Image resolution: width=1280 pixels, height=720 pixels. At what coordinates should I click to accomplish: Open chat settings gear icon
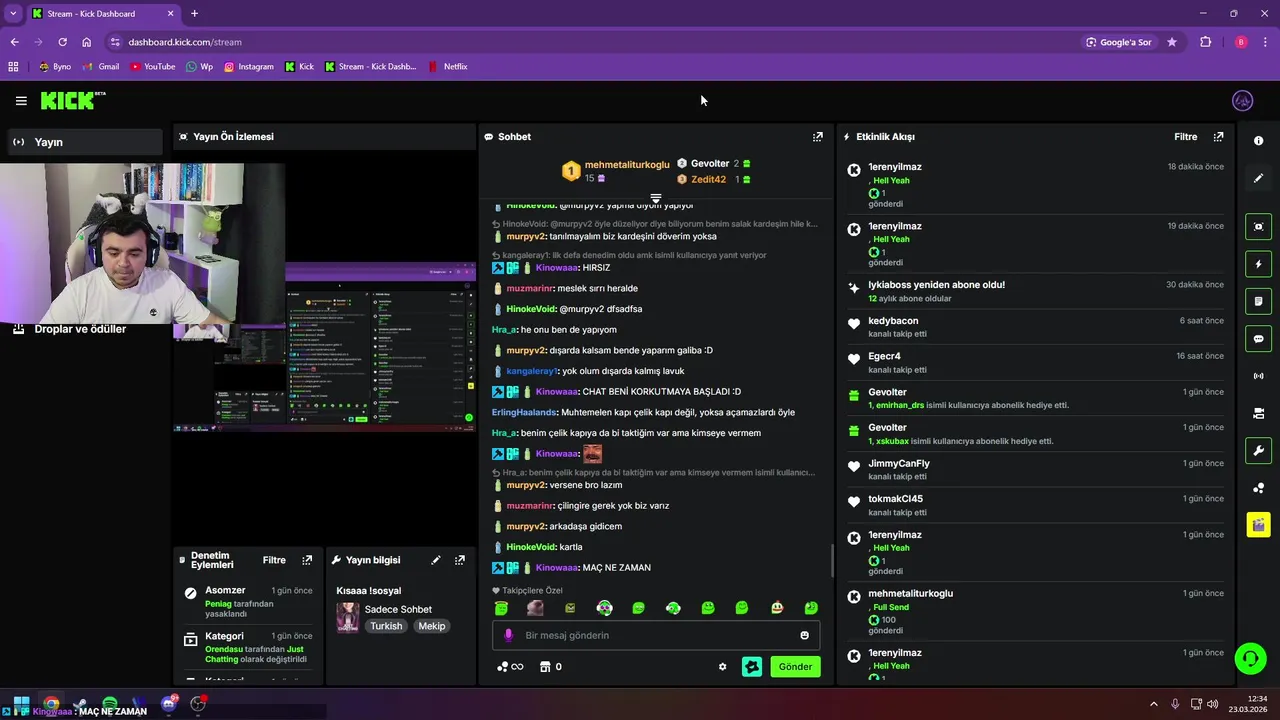tap(722, 667)
